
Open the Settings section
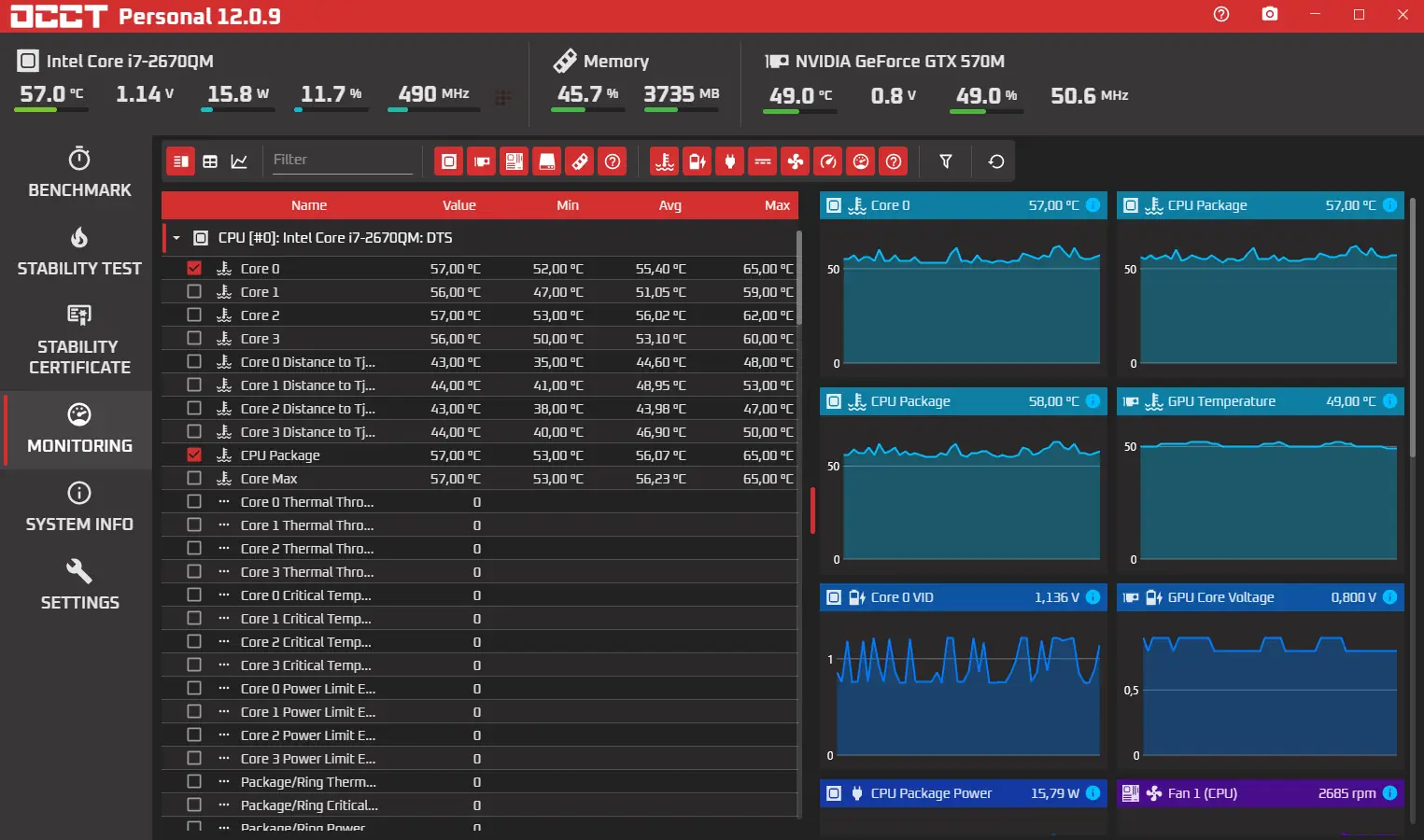[x=79, y=585]
